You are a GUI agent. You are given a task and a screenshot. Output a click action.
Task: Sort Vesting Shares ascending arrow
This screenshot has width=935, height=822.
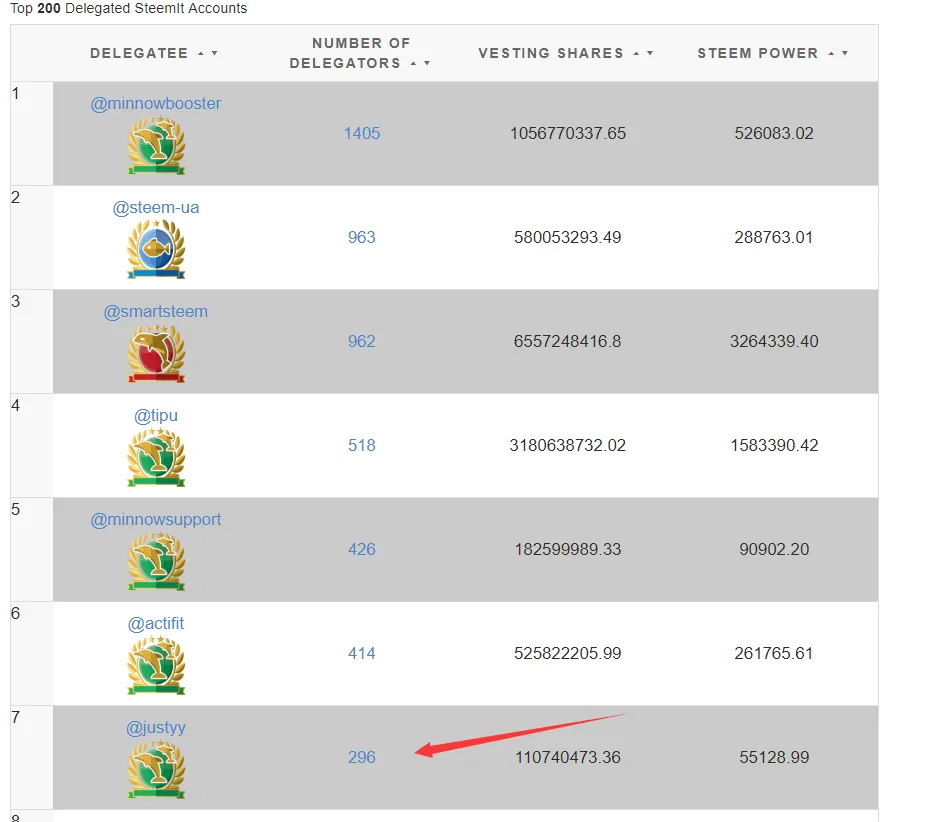point(636,54)
